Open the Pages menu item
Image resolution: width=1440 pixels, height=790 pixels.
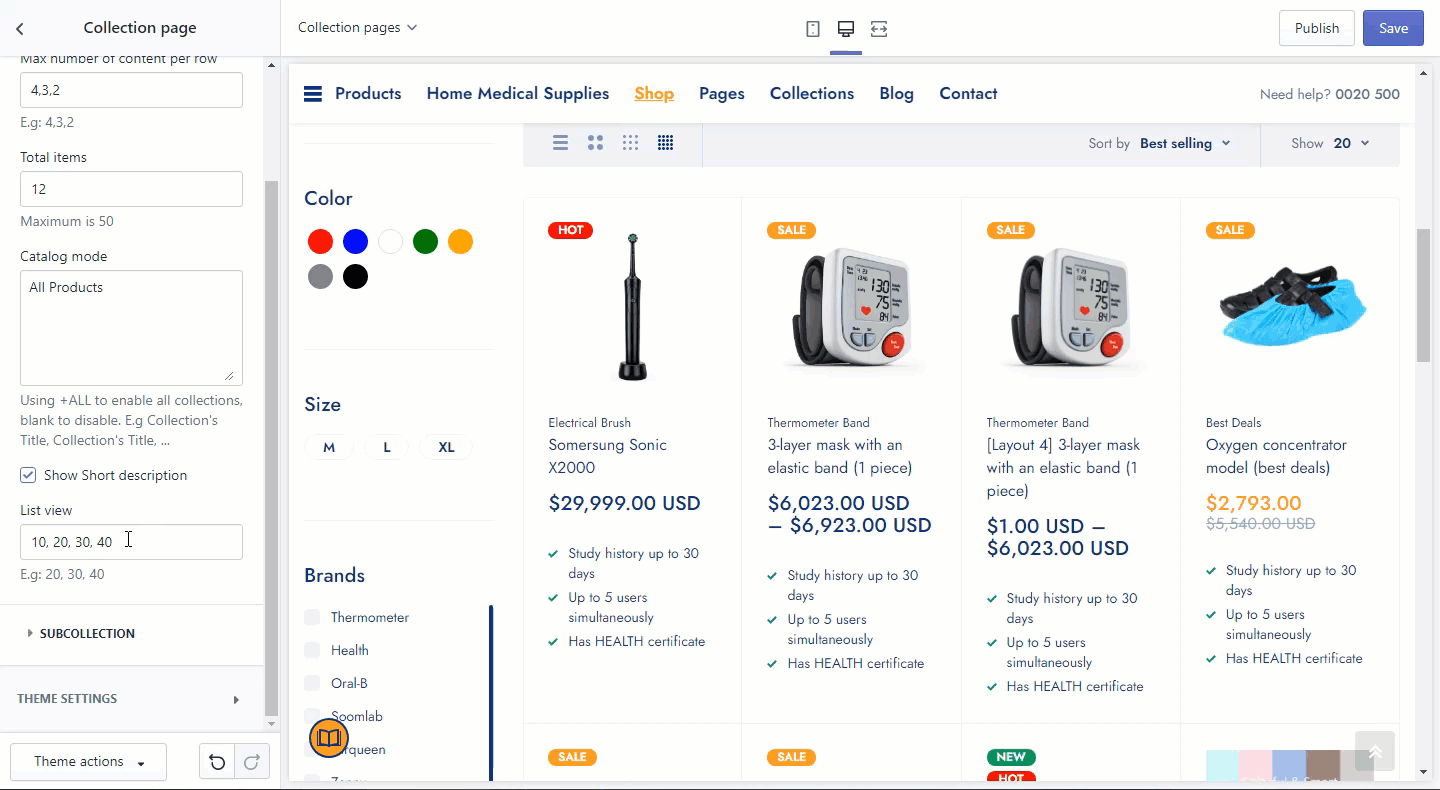722,94
